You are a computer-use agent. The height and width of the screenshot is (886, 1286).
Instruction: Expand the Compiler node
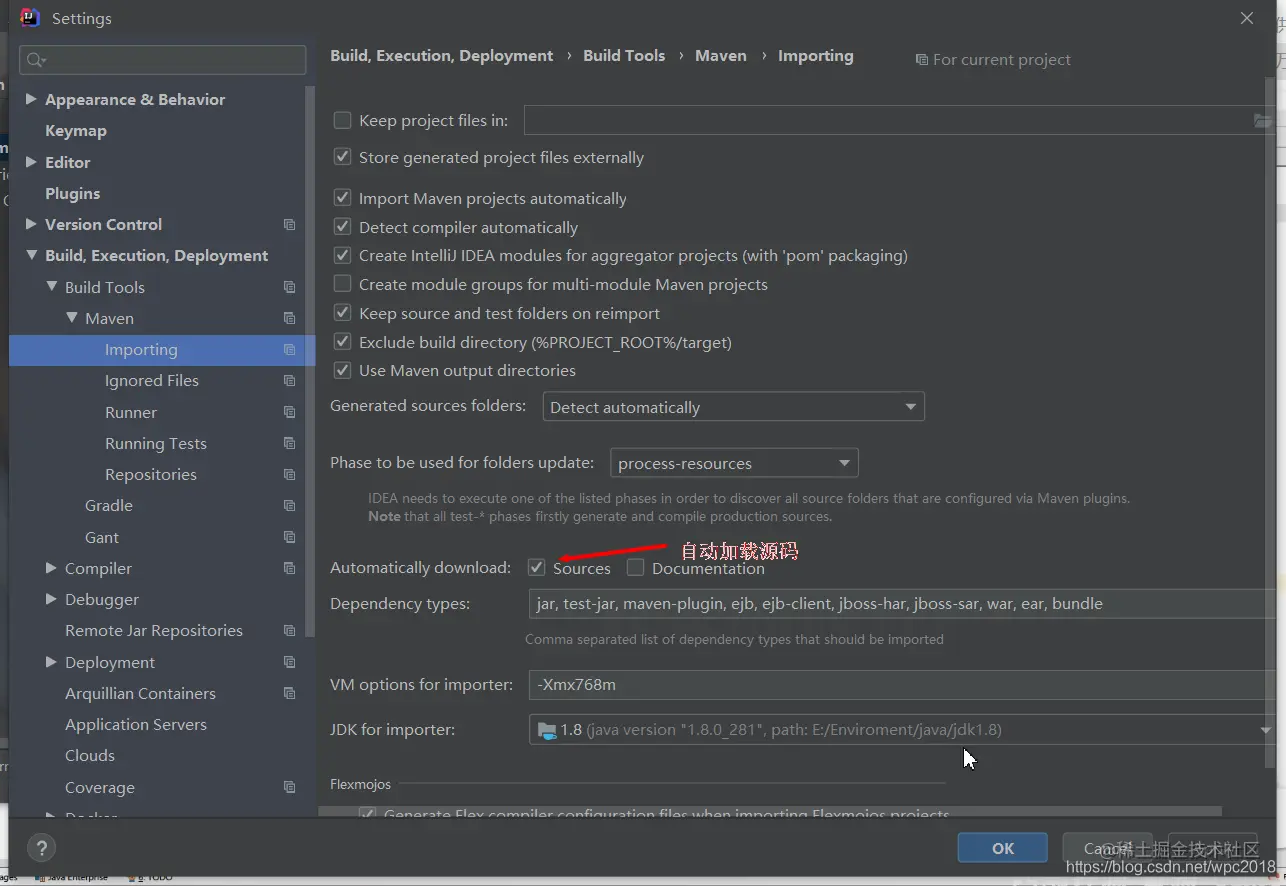[51, 568]
